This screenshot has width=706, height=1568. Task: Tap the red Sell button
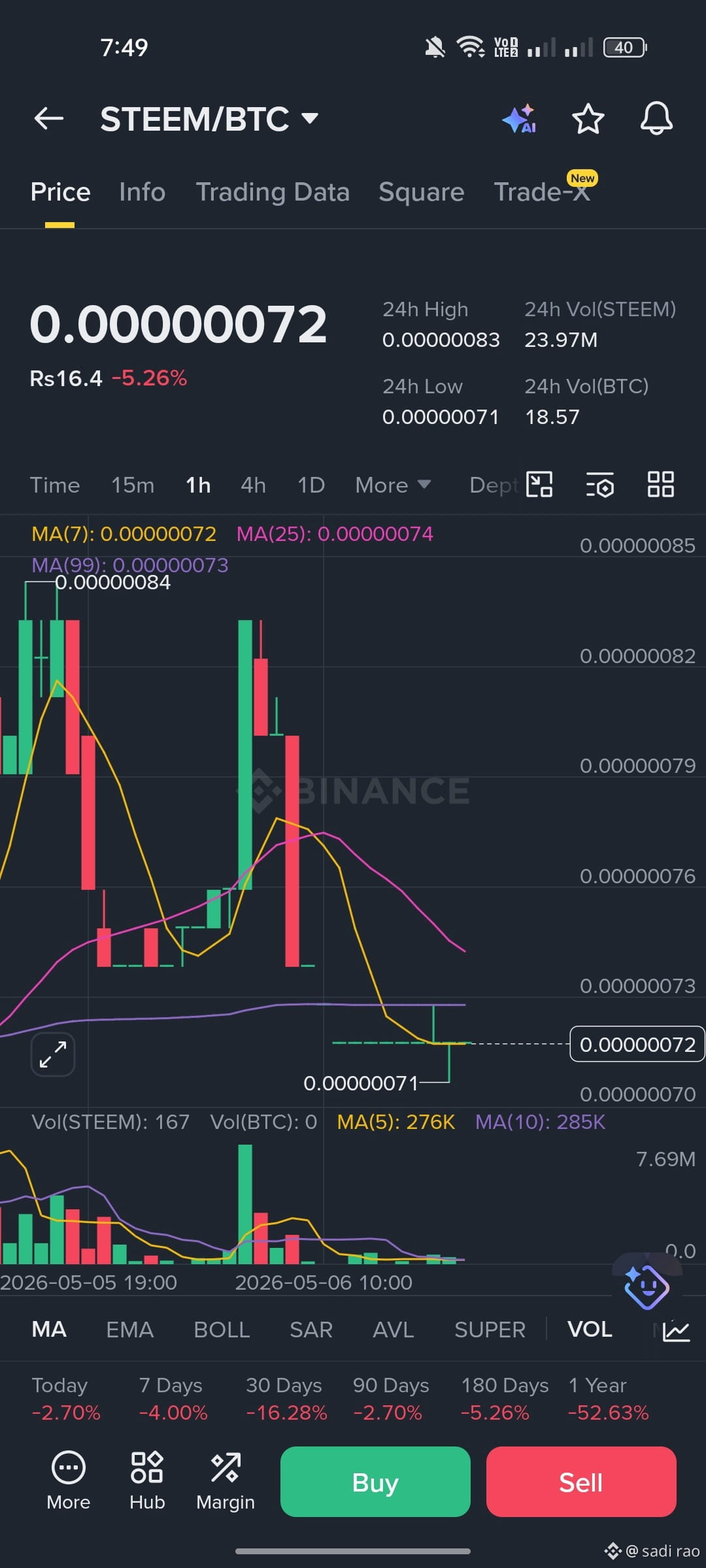581,1482
